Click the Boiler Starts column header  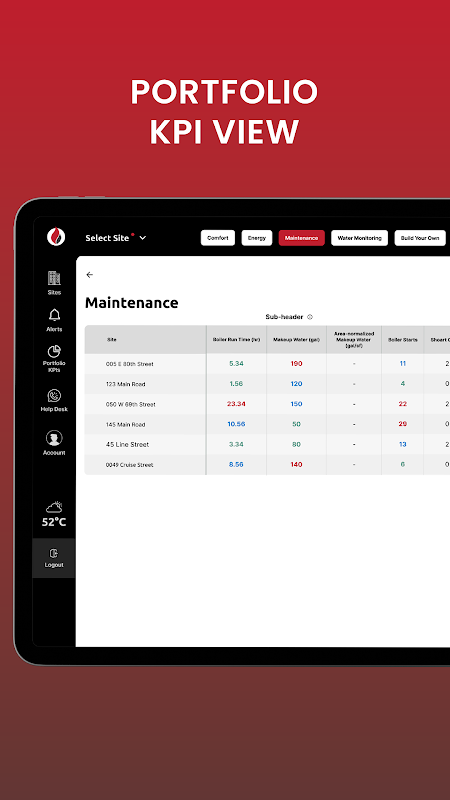pyautogui.click(x=403, y=340)
